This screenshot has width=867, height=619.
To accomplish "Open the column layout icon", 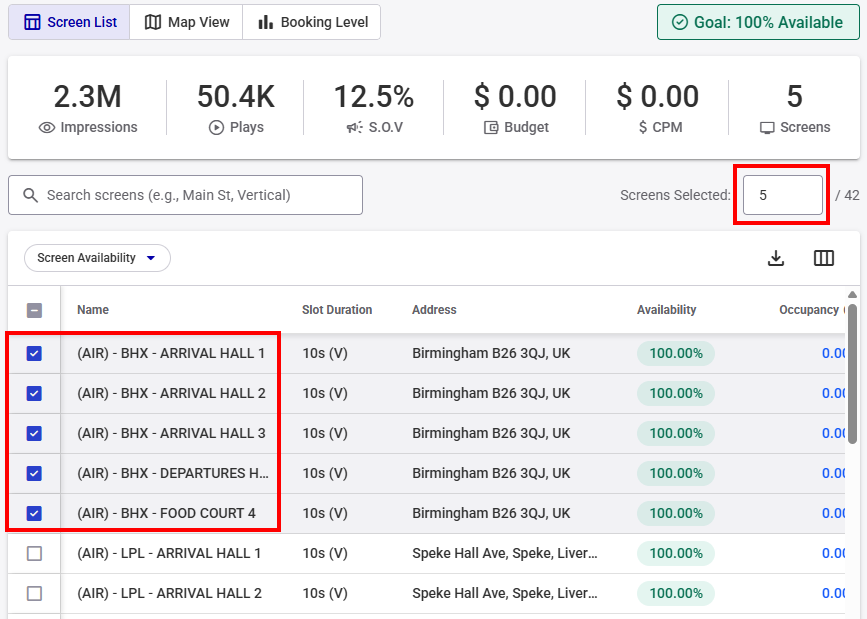I will [824, 258].
